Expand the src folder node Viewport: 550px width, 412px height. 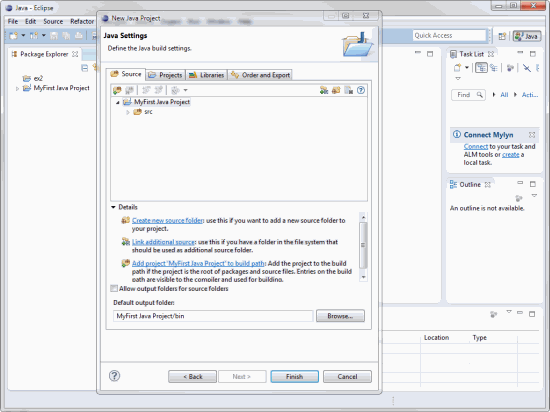coord(128,112)
